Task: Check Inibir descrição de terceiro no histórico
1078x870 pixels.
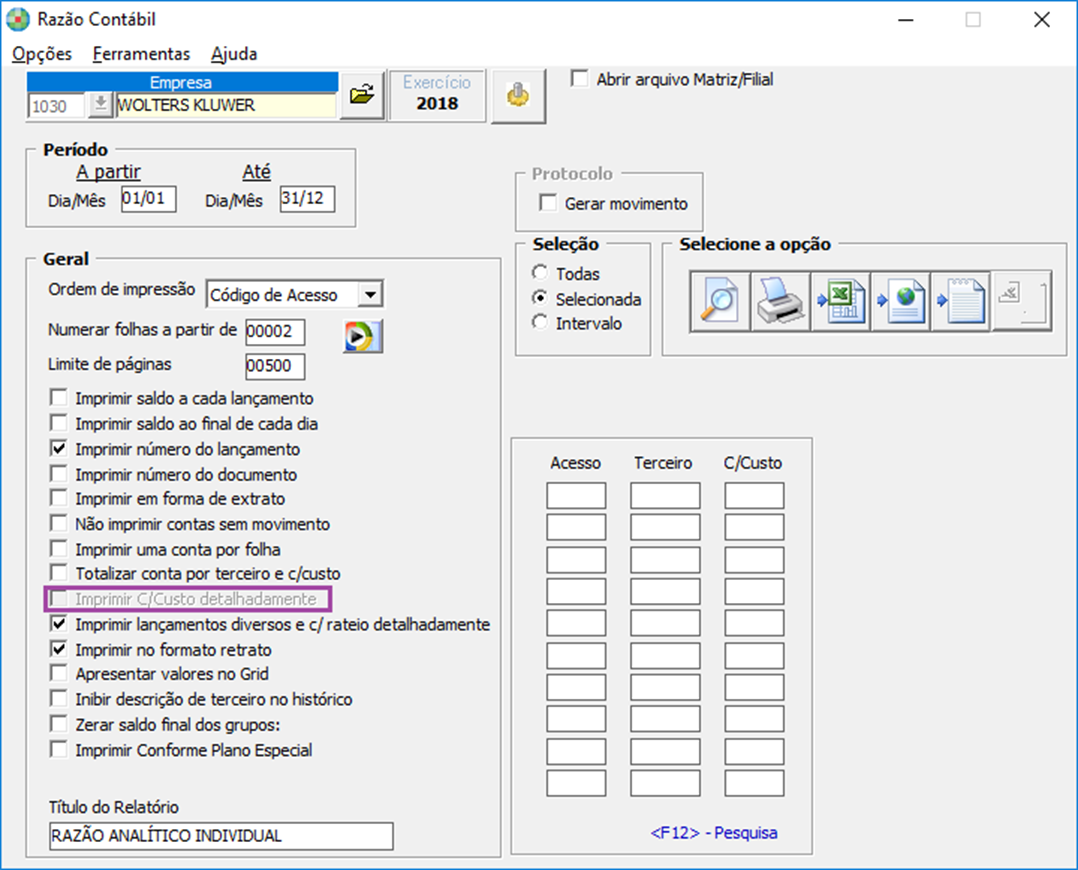Action: (59, 699)
